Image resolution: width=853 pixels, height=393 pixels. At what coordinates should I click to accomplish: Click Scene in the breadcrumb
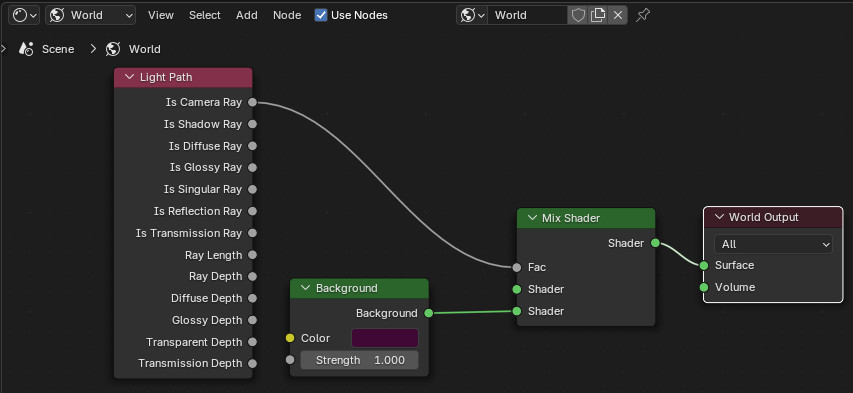click(x=58, y=49)
